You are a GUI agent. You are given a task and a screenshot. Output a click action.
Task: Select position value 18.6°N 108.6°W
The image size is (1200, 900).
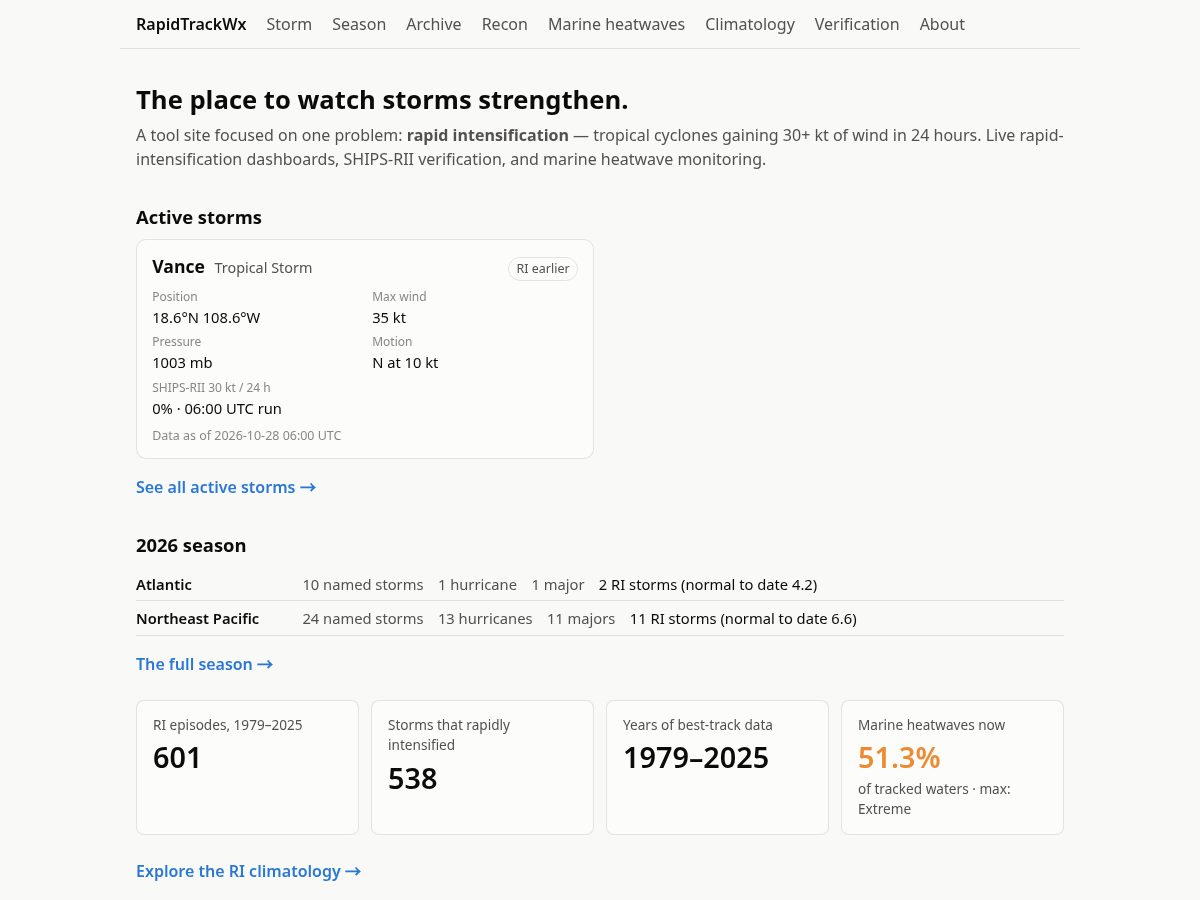tap(206, 318)
